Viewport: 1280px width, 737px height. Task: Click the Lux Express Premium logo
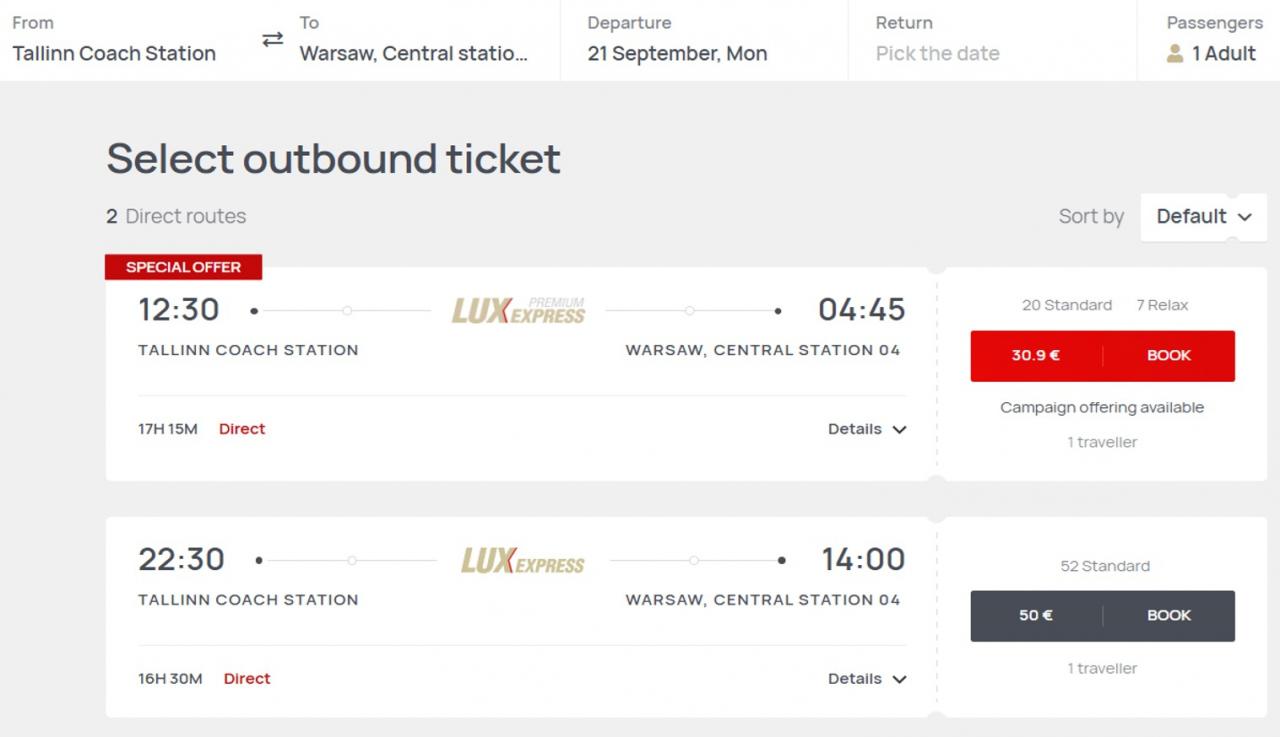518,311
